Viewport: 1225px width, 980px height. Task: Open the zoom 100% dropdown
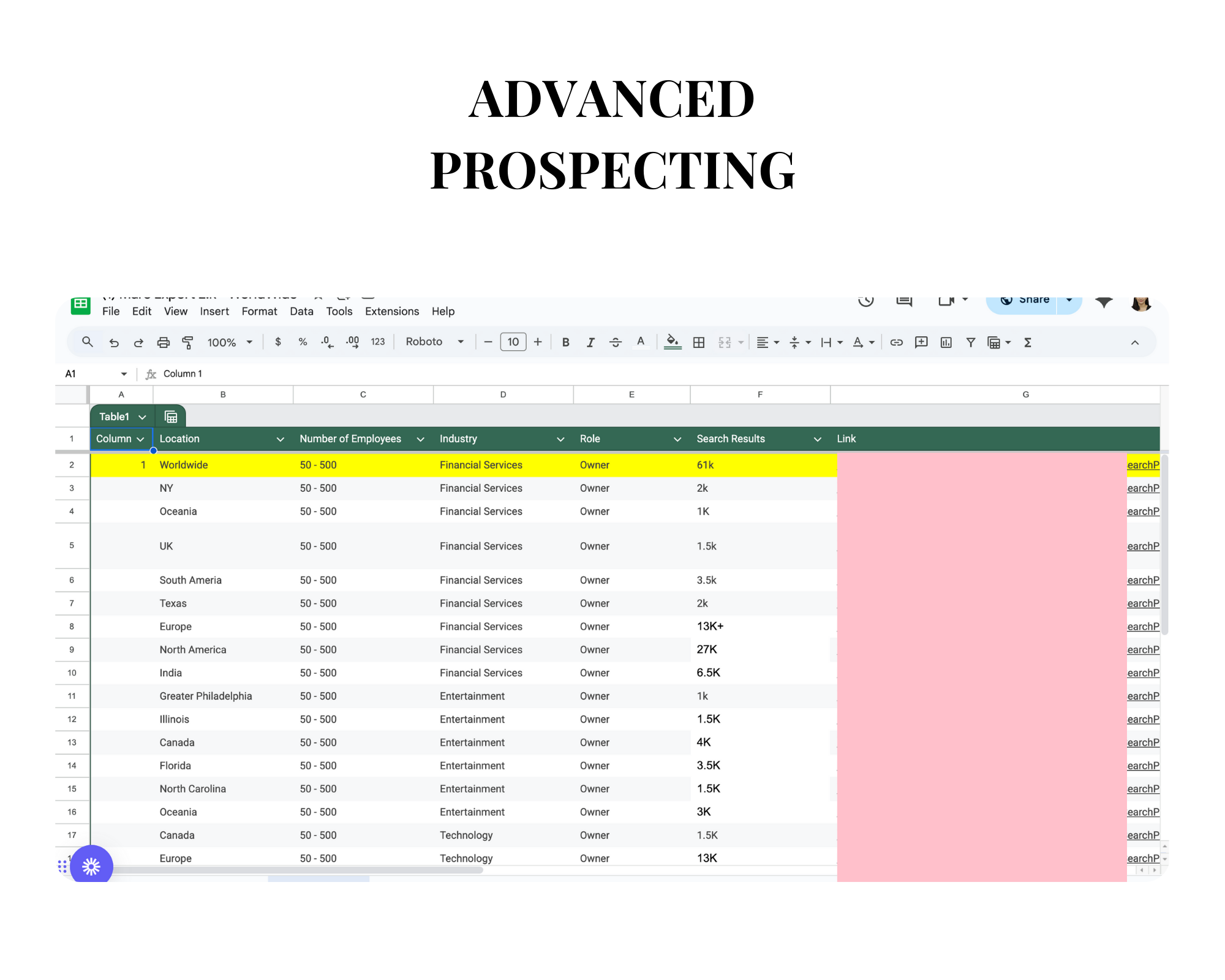point(230,342)
